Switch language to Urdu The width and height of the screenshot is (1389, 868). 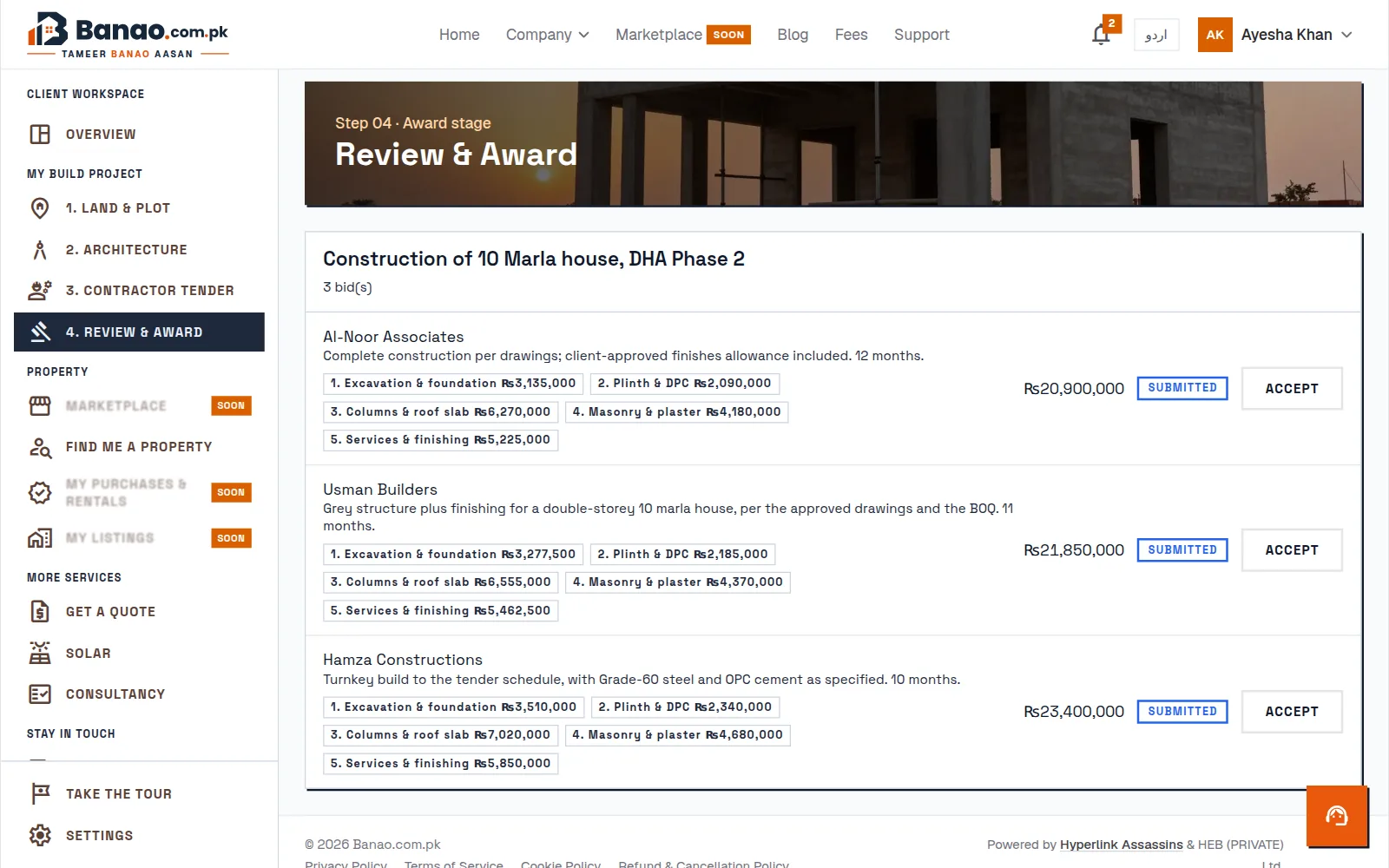pos(1156,35)
